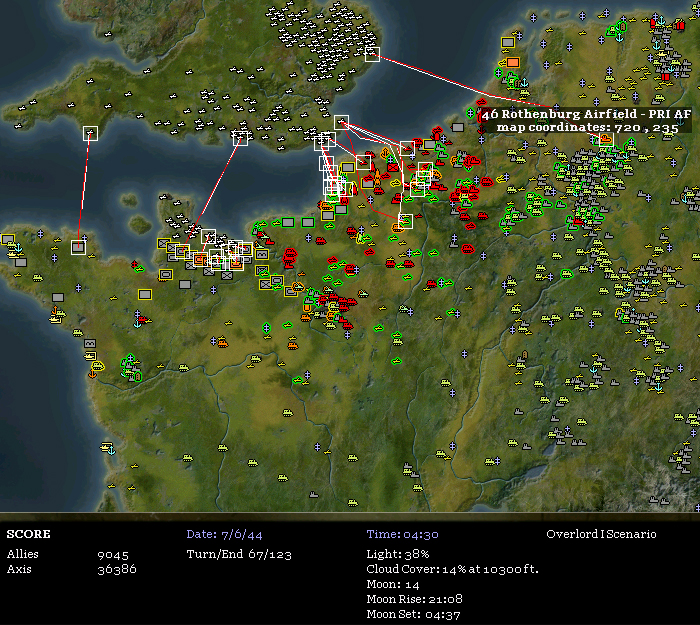Viewport: 700px width, 625px height.
Task: Select plain gray rectangle in sea off Dutch coast
Action: [x=458, y=127]
